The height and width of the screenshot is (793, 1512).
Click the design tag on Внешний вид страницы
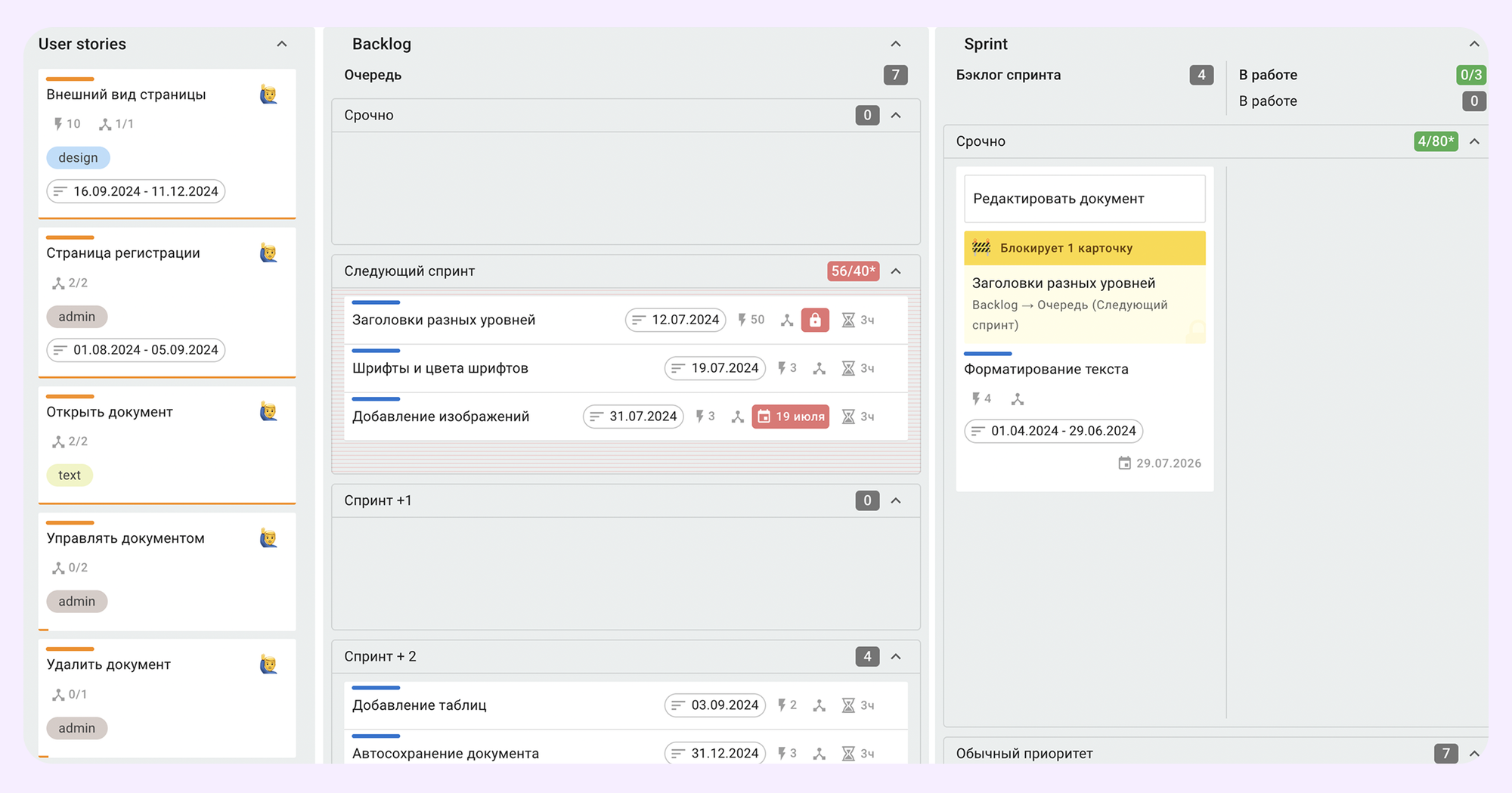pos(78,157)
